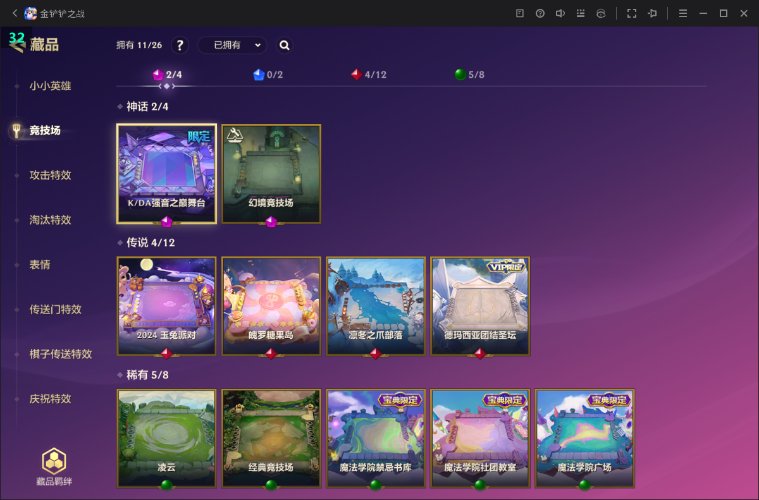This screenshot has height=500, width=759.
Task: Select the 2024 玉兔派对 arena
Action: [x=167, y=306]
